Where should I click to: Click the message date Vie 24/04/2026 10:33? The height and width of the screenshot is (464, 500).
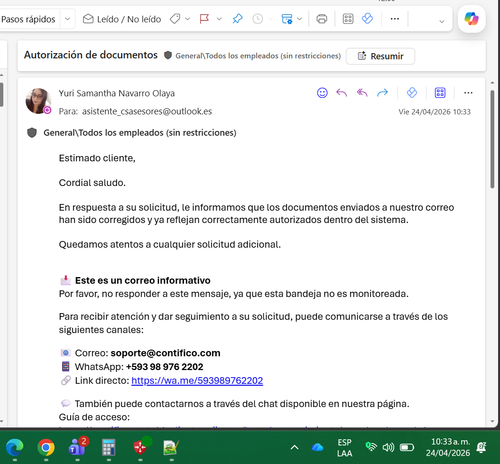pyautogui.click(x=434, y=112)
